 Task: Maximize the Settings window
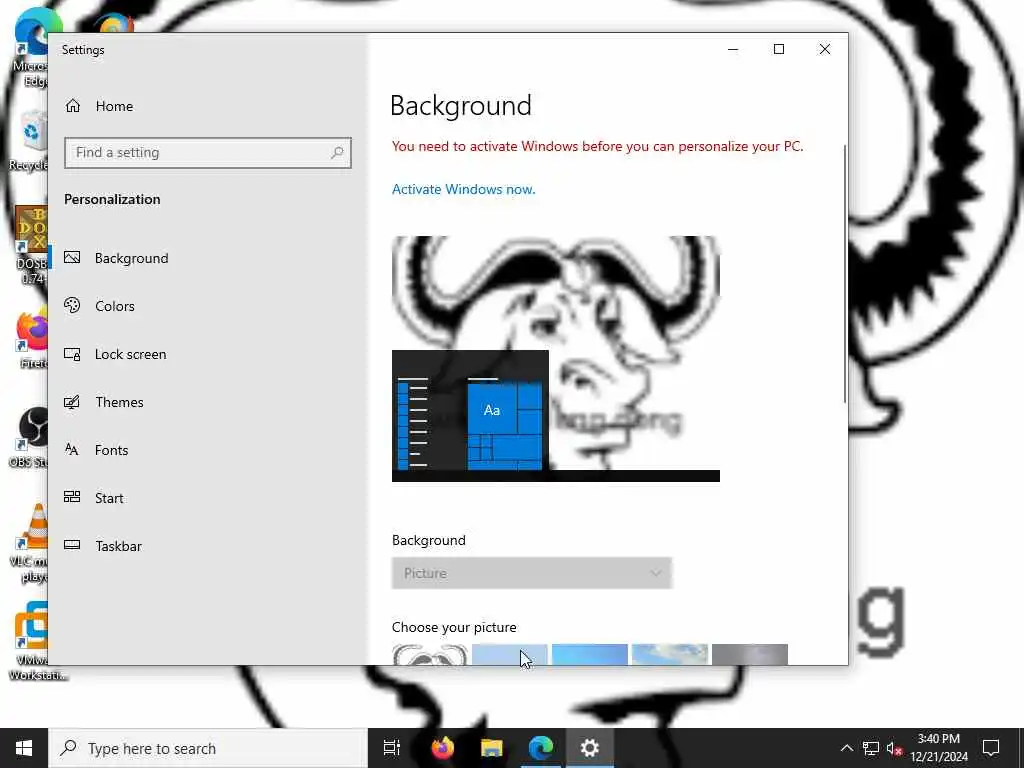(778, 50)
